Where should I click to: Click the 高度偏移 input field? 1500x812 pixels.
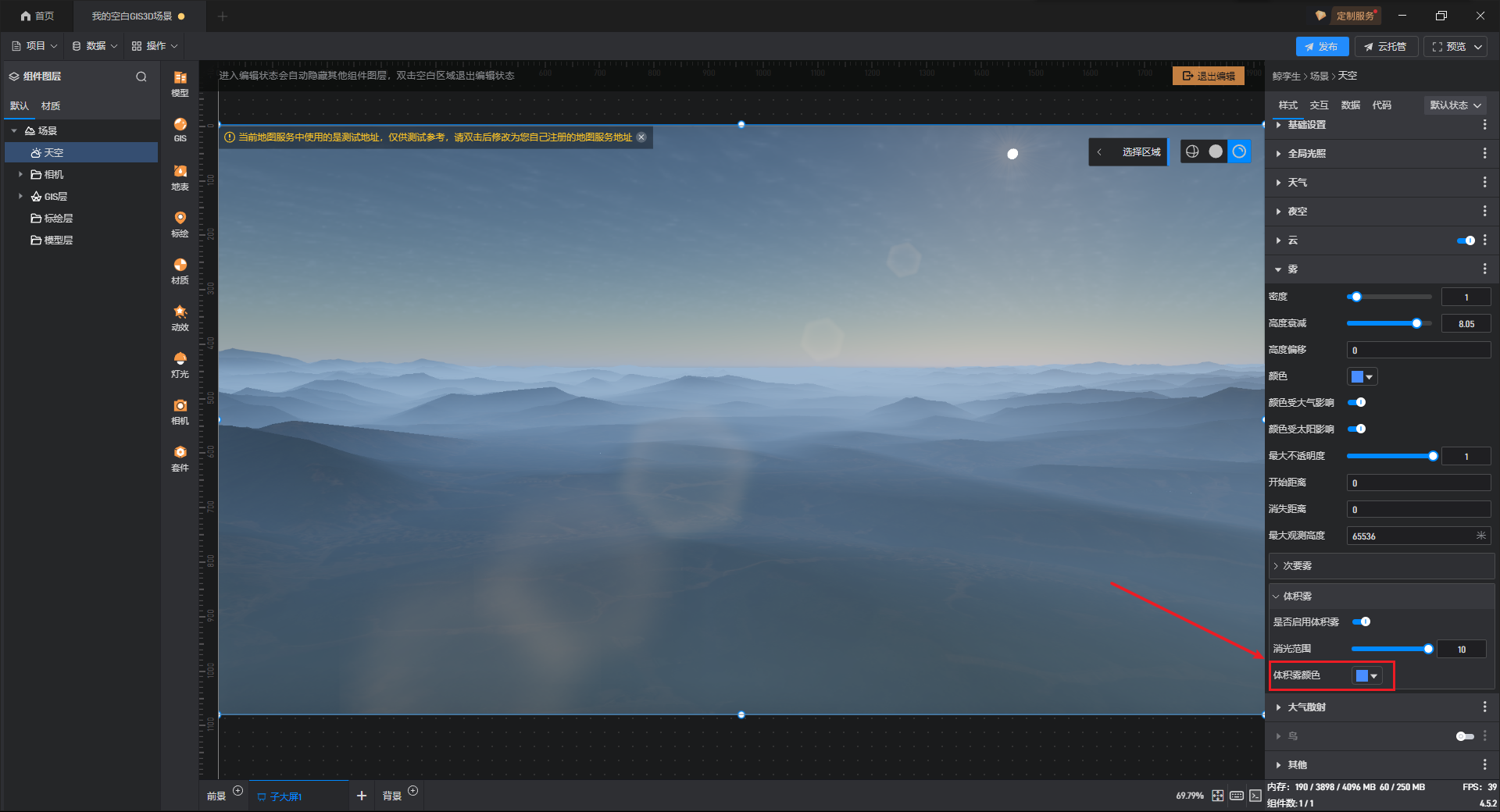1418,350
